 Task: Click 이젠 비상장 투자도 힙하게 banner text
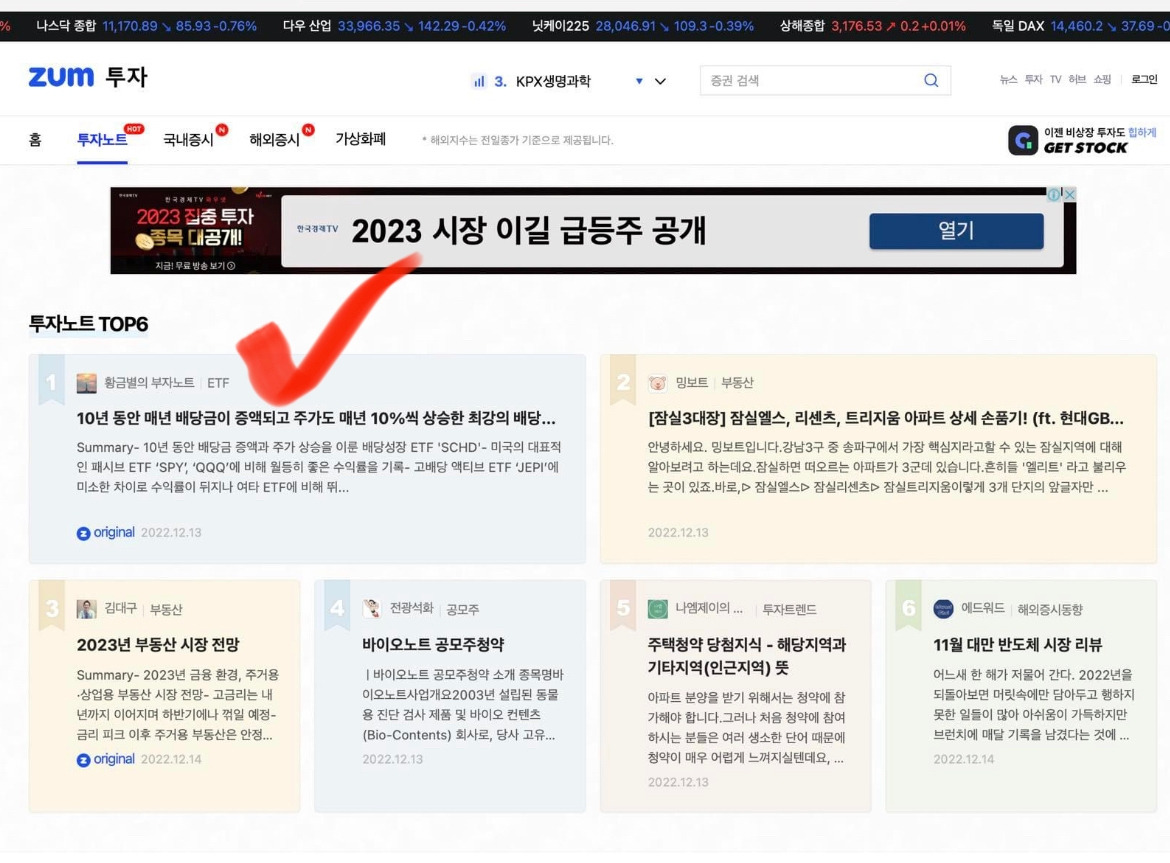(1100, 132)
